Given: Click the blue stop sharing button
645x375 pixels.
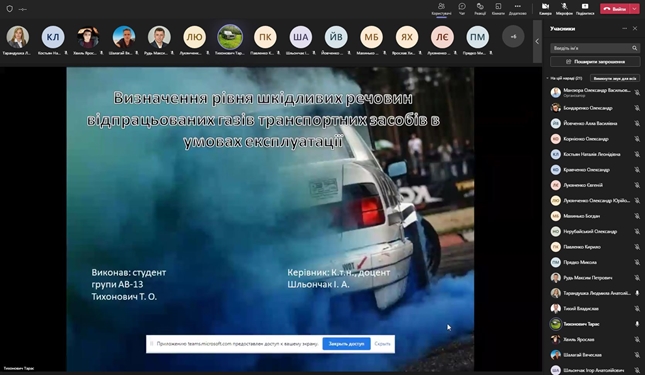Looking at the screenshot, I should (346, 344).
